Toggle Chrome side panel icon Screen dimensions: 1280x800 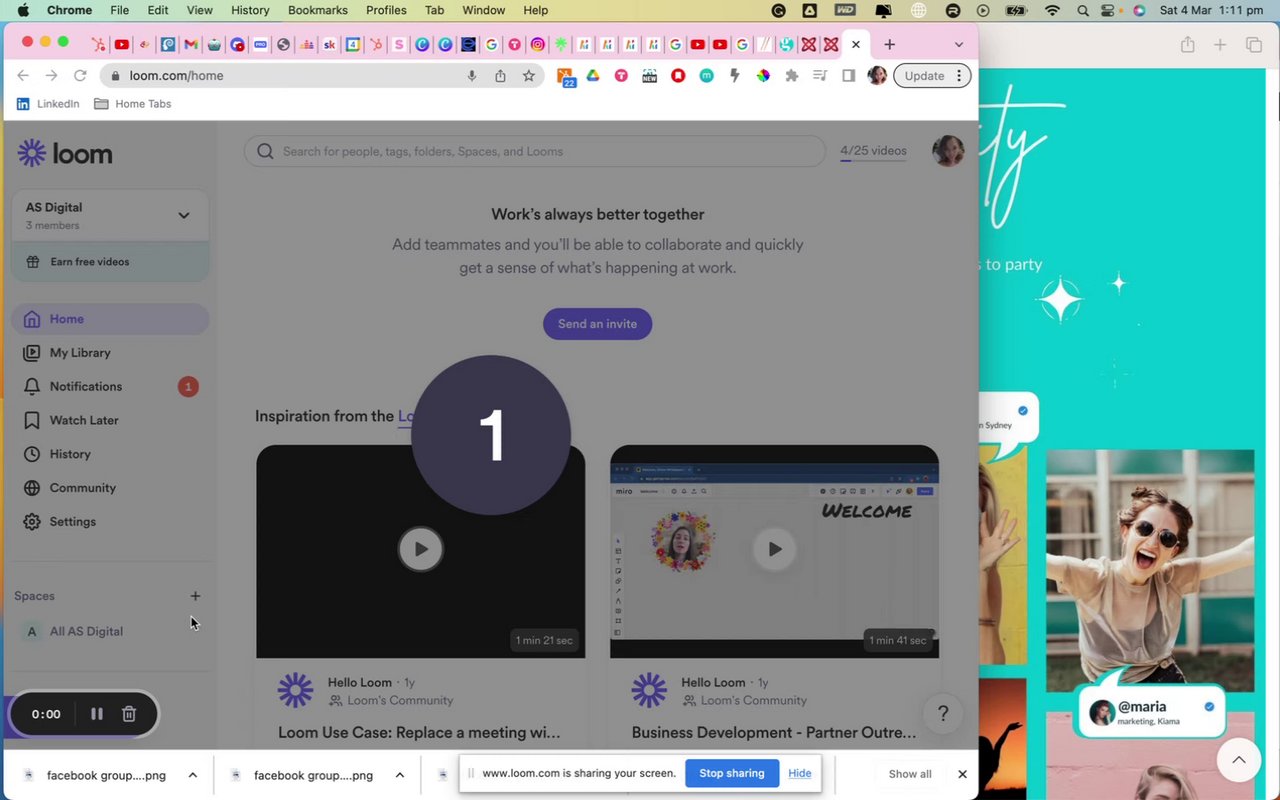(x=848, y=76)
